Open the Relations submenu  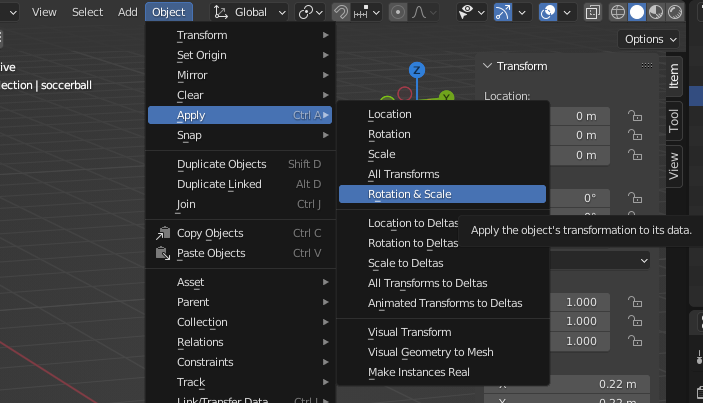coord(240,342)
